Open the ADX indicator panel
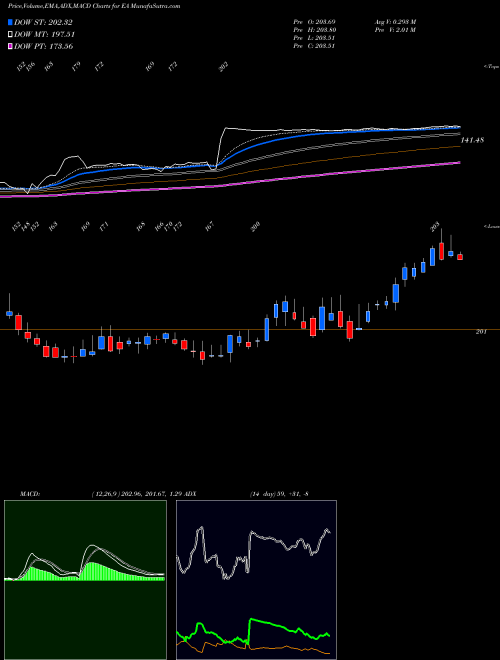Image resolution: width=500 pixels, height=660 pixels. (x=256, y=580)
